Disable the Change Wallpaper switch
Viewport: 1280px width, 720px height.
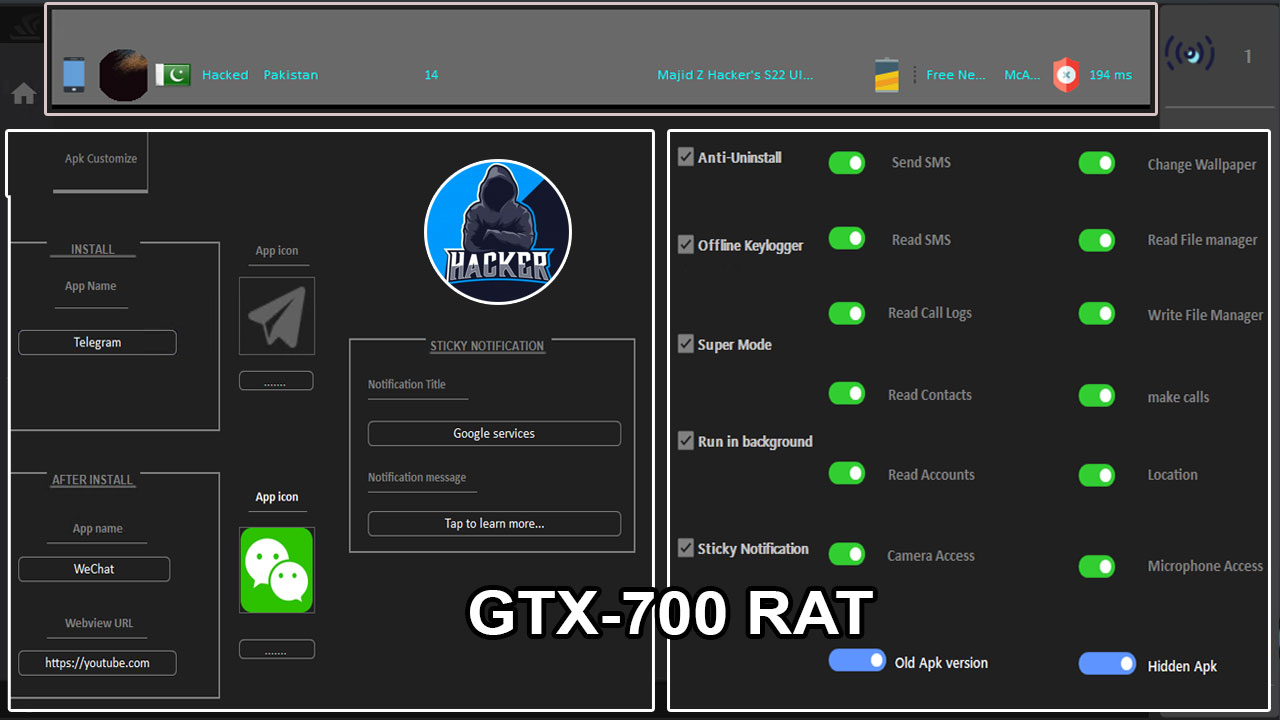[1097, 163]
